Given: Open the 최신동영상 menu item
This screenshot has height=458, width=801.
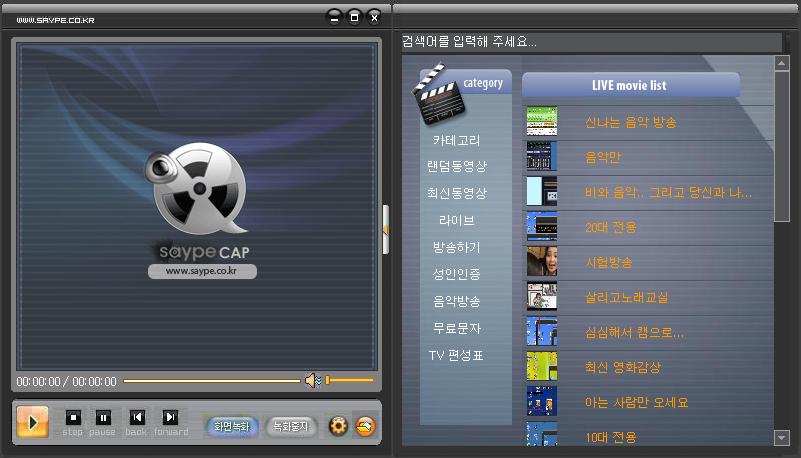Looking at the screenshot, I should click(456, 193).
